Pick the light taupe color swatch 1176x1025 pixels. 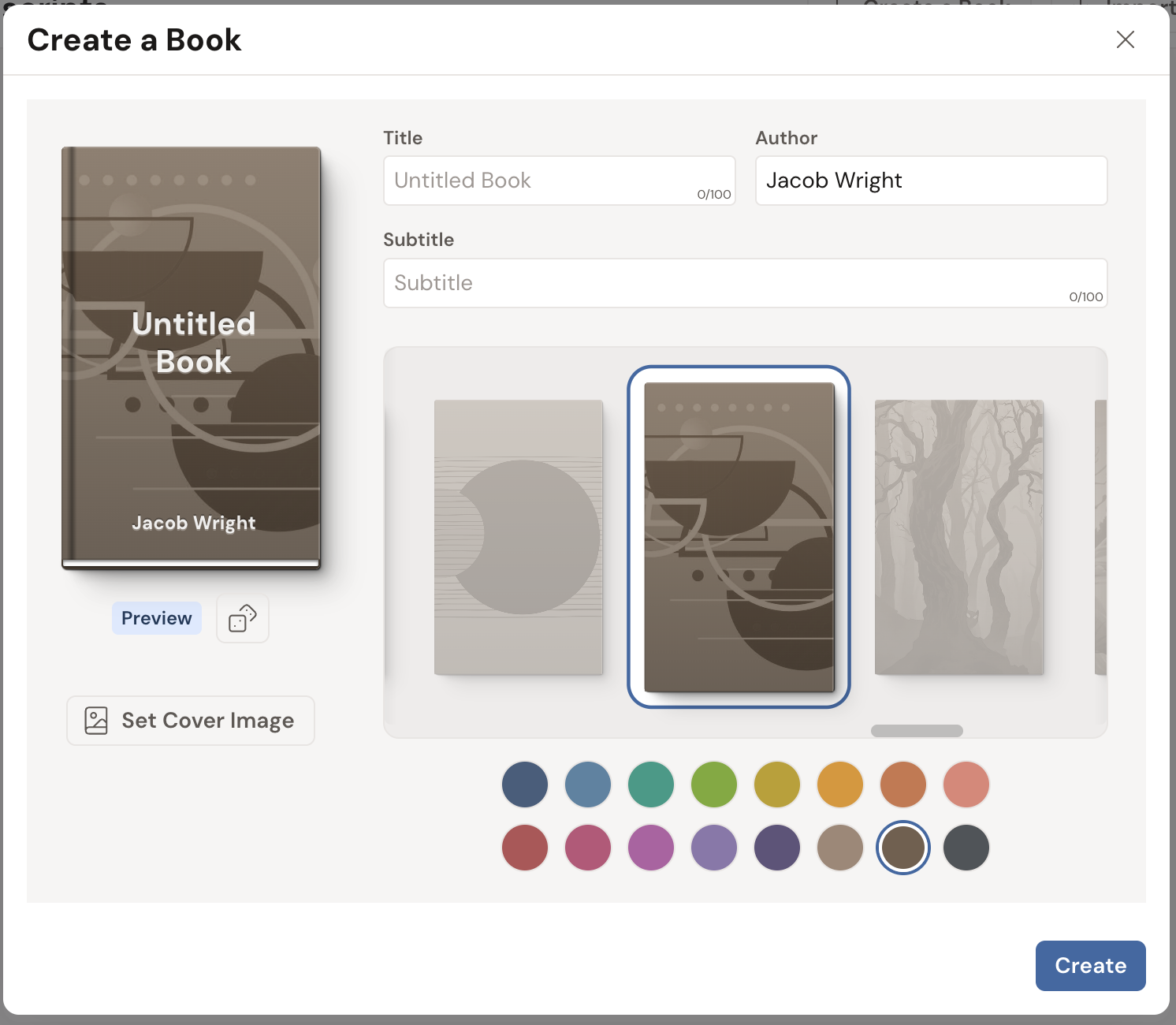pyautogui.click(x=840, y=848)
